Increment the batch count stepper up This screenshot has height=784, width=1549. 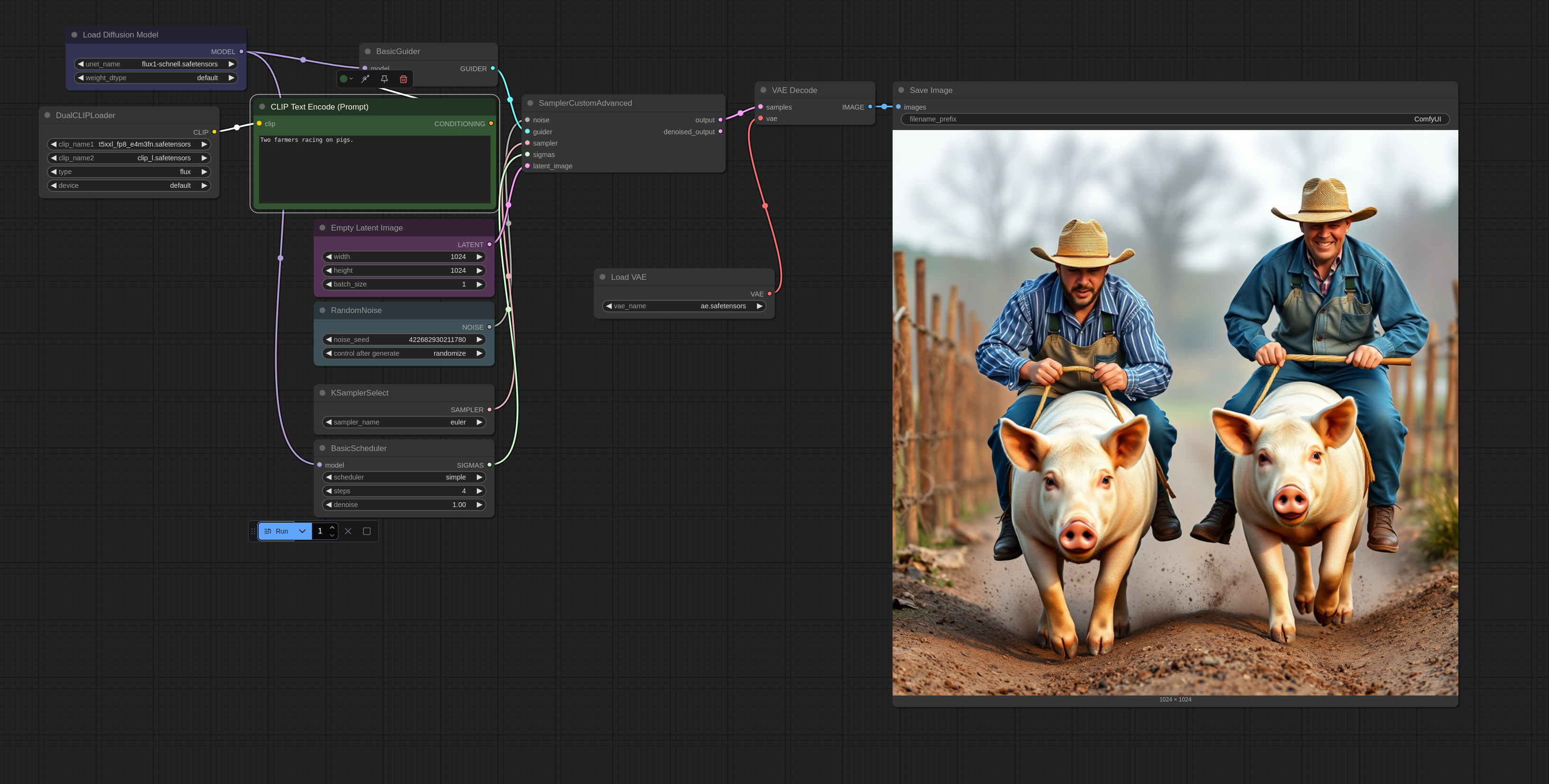pyautogui.click(x=332, y=527)
